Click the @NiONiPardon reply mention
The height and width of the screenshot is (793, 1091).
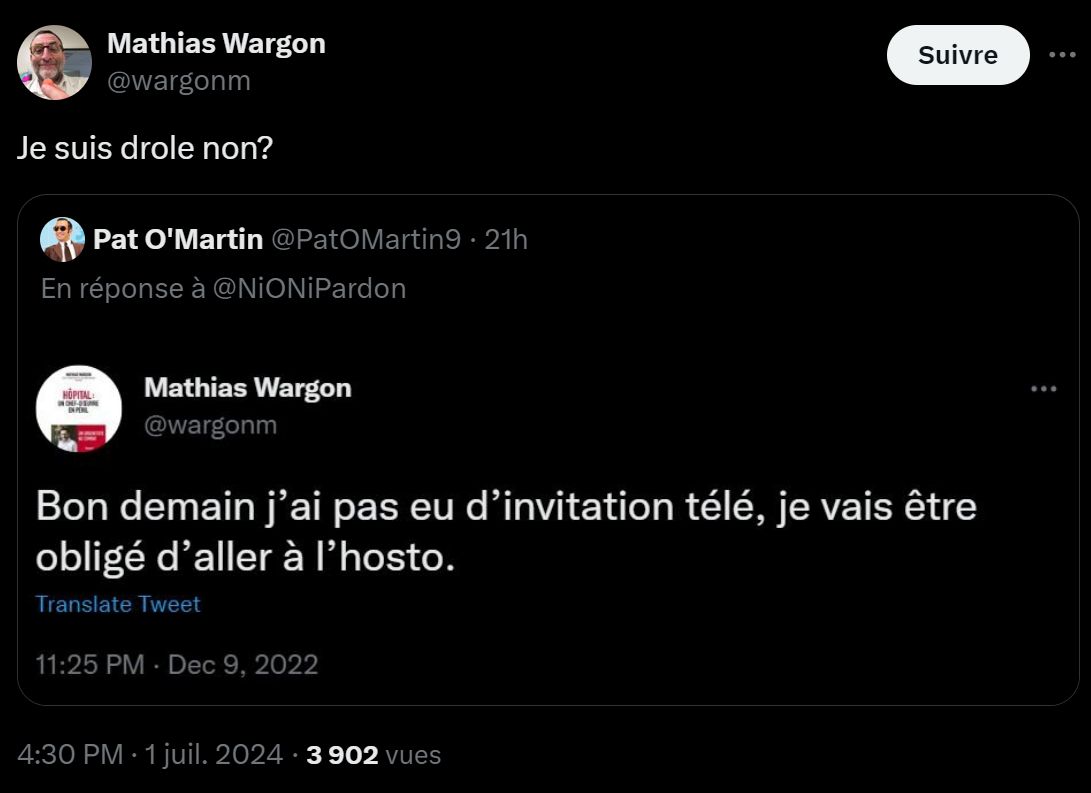[x=310, y=289]
